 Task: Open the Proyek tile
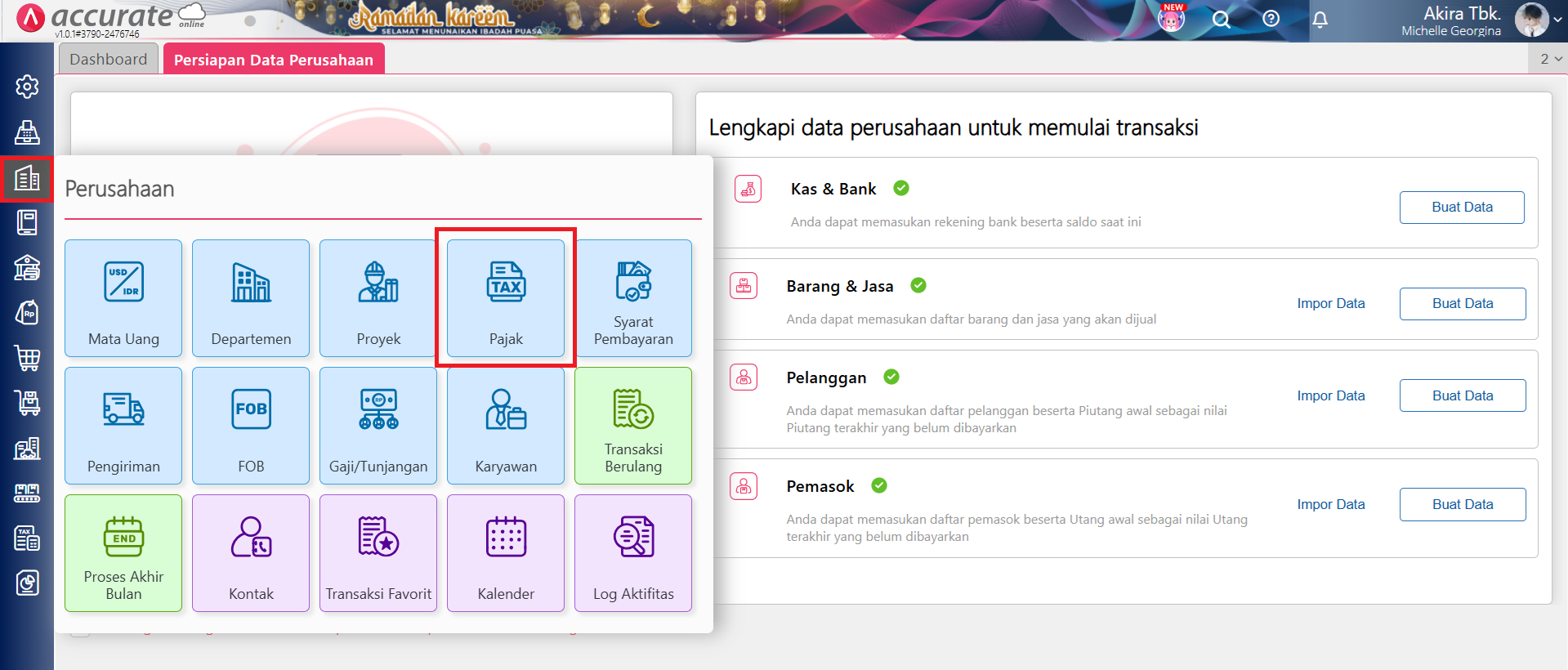[x=378, y=298]
